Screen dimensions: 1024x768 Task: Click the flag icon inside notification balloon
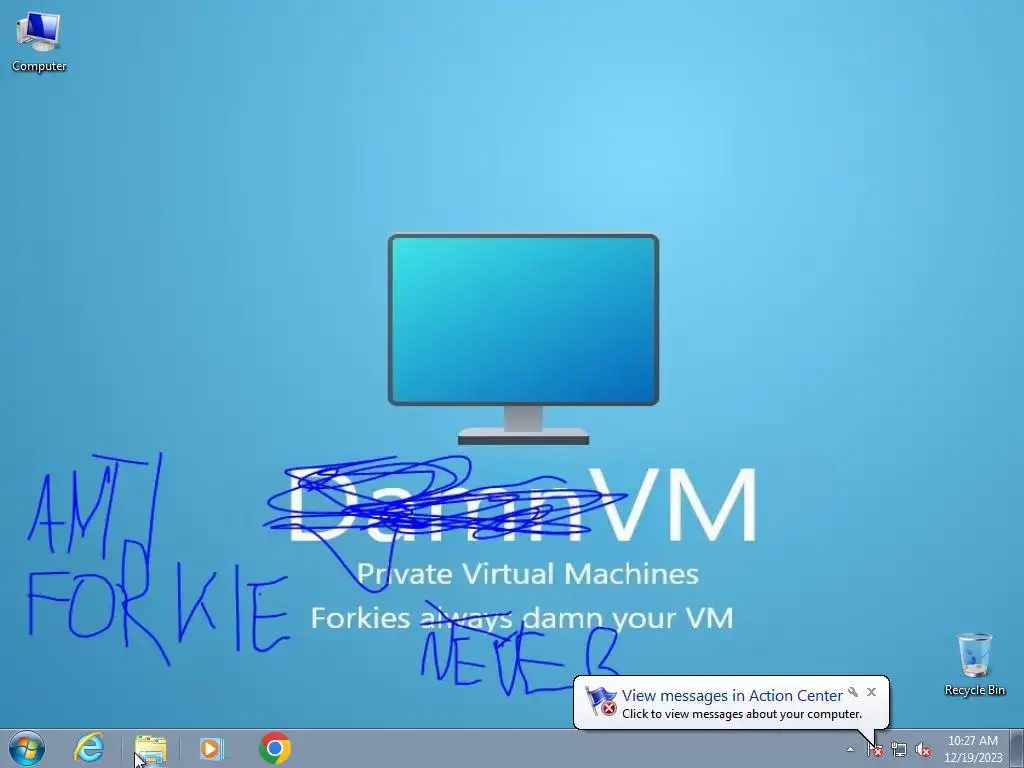(x=601, y=701)
